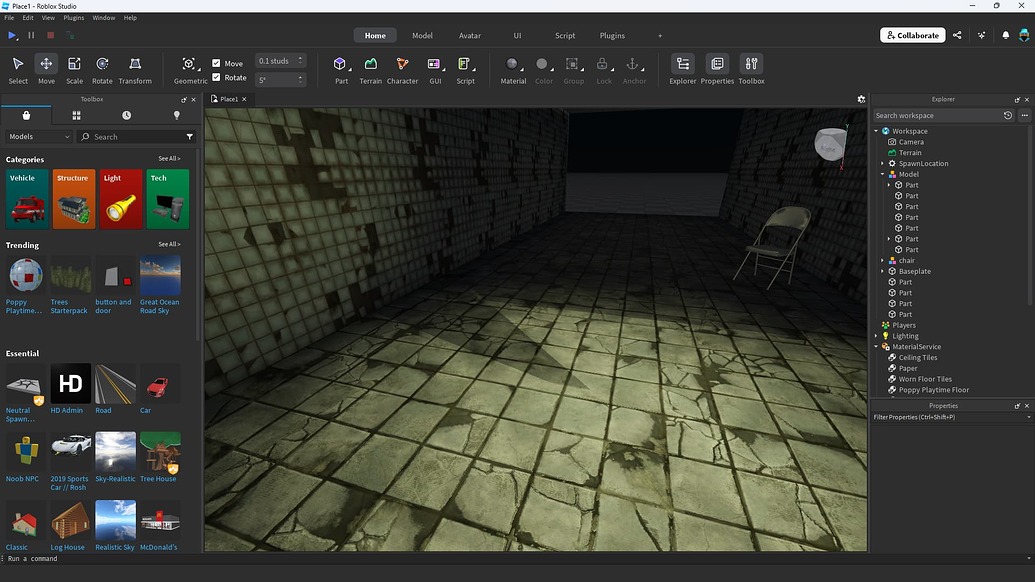Image resolution: width=1035 pixels, height=582 pixels.
Task: Activate the Scale tool
Action: click(x=75, y=69)
